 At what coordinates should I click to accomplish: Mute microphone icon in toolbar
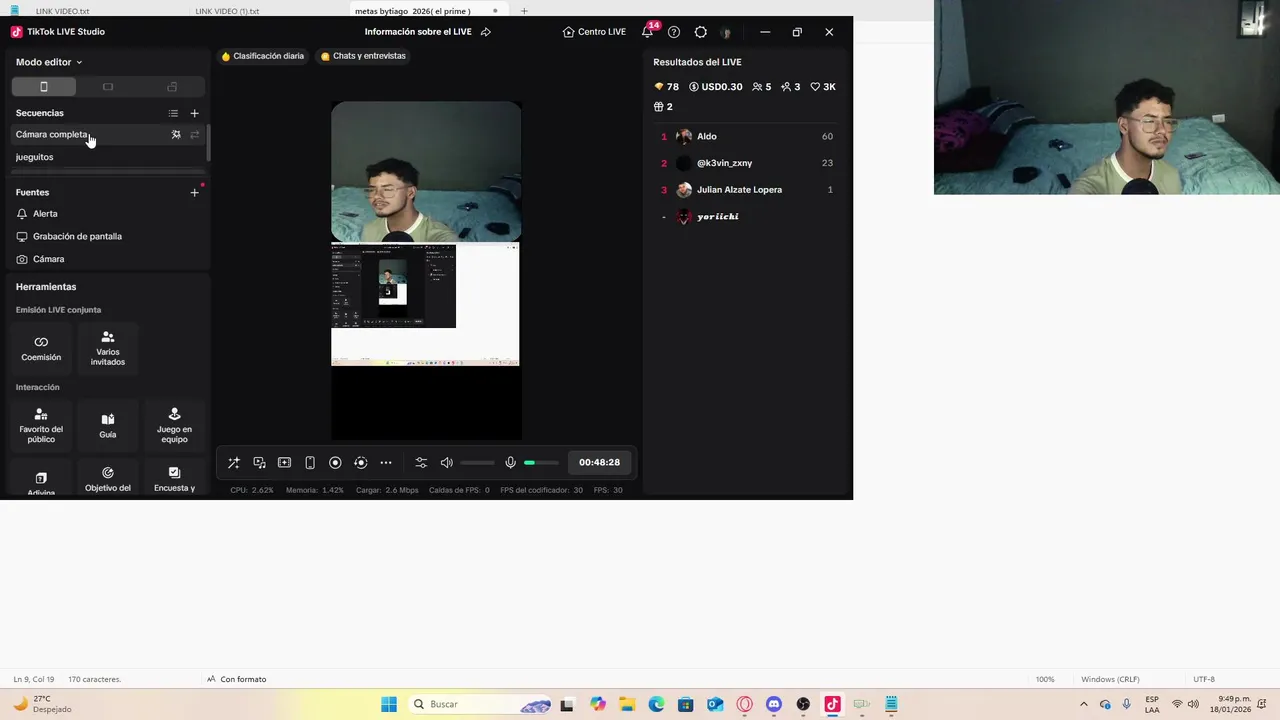click(x=510, y=462)
